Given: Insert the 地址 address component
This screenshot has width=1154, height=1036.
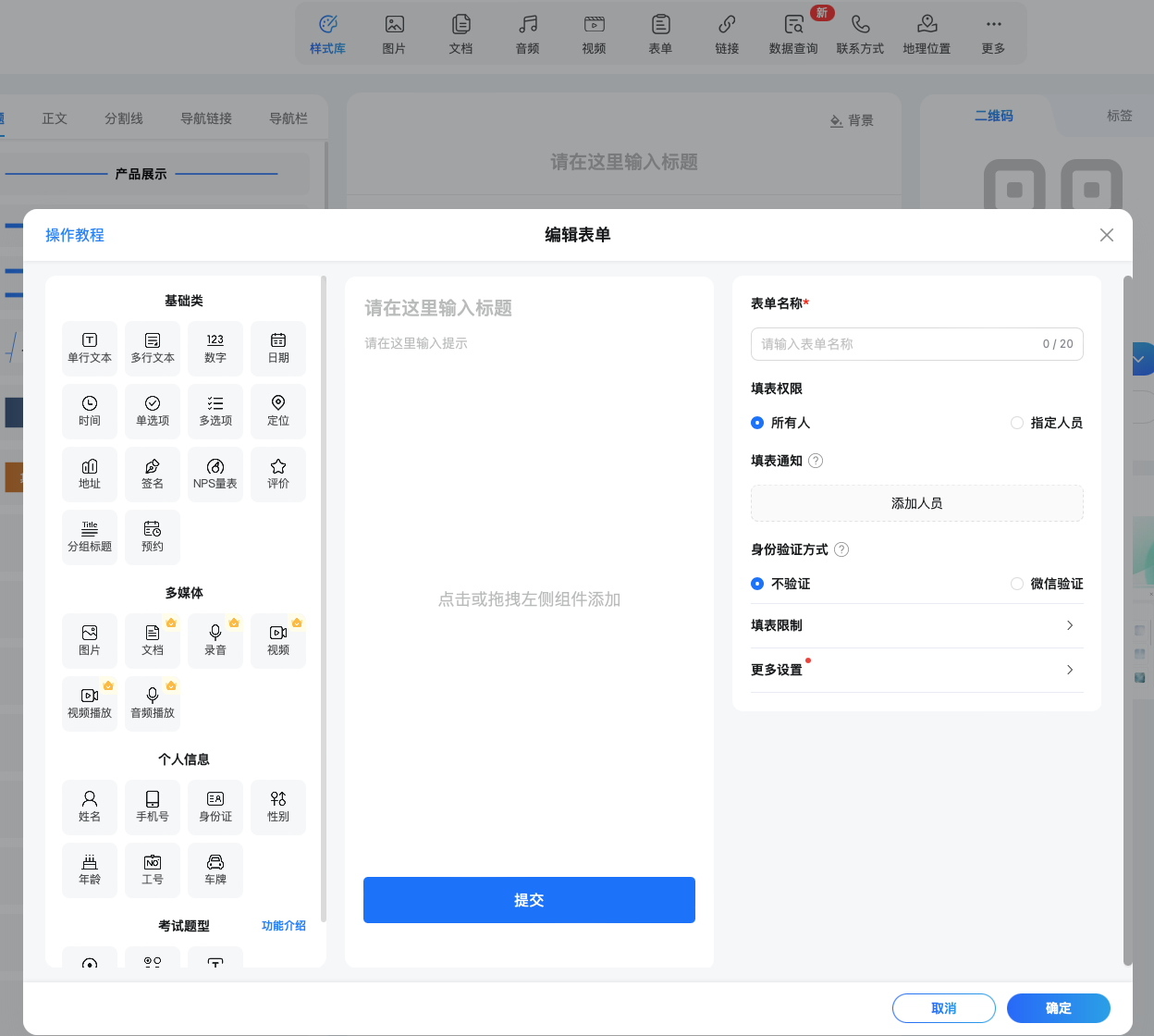Looking at the screenshot, I should coord(90,475).
